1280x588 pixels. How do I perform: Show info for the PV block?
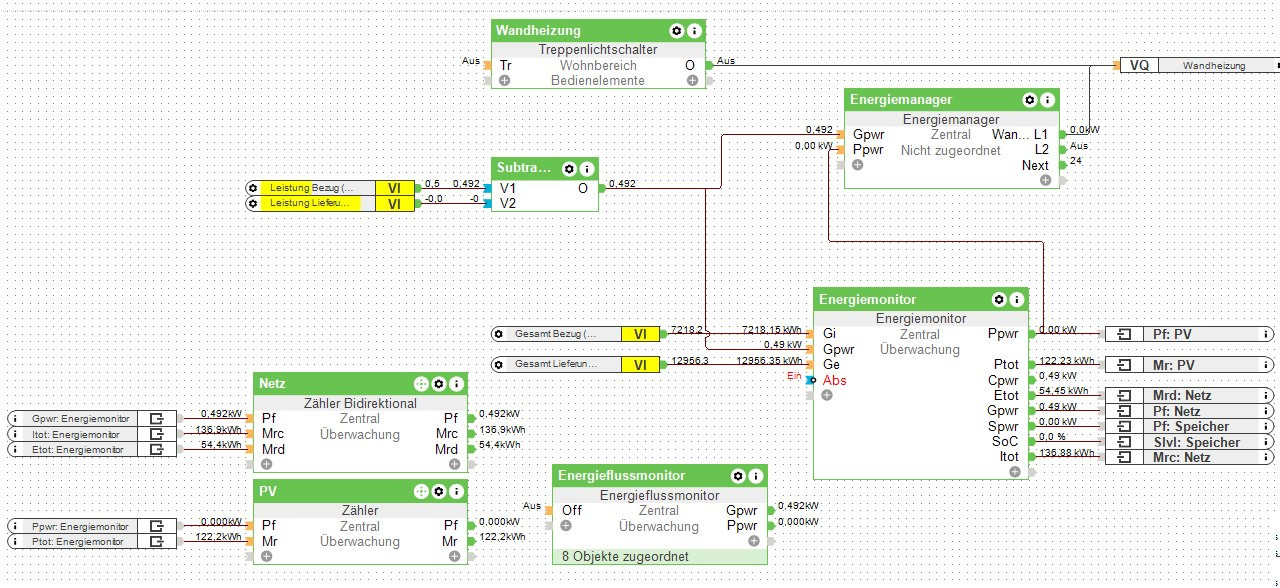pos(455,491)
